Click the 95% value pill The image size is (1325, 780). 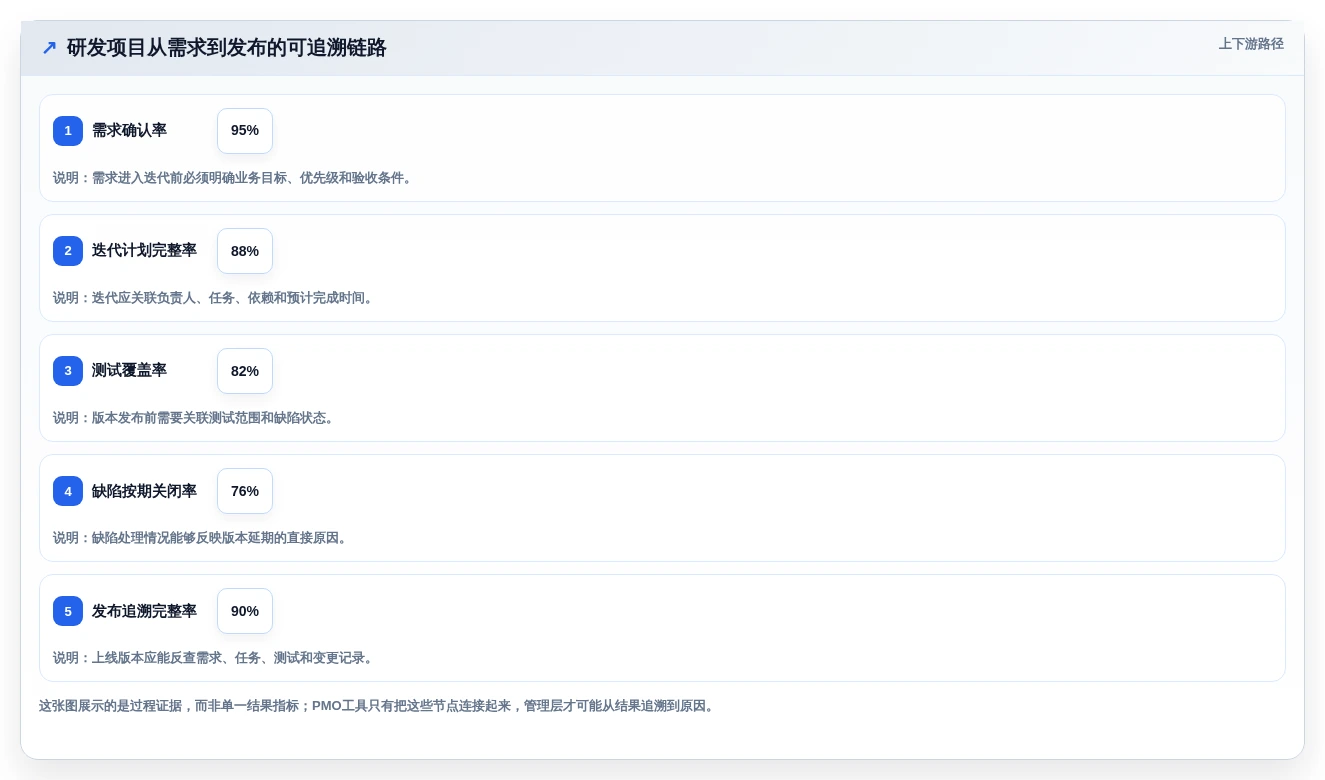(245, 131)
